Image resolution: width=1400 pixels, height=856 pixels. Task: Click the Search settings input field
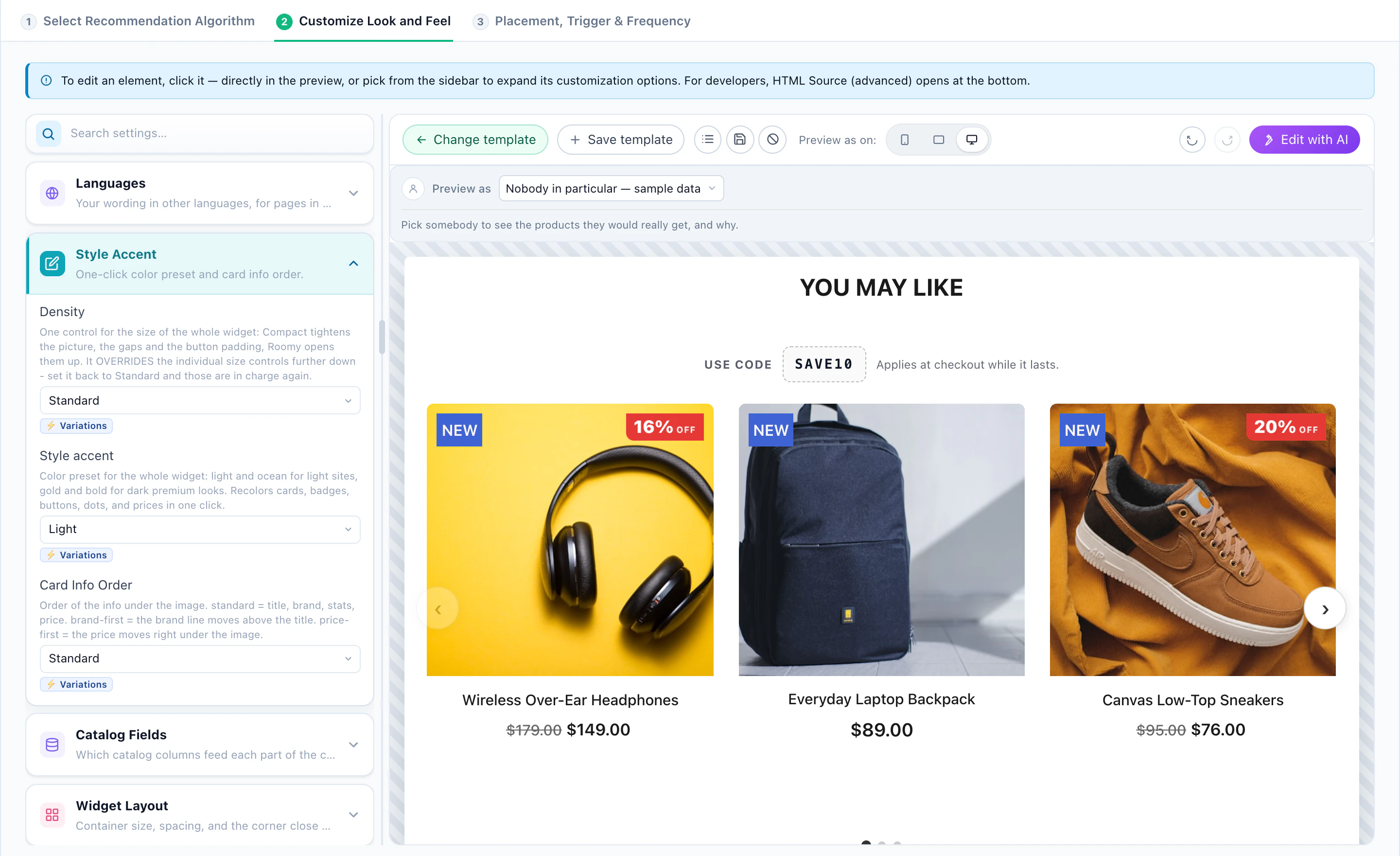point(200,134)
